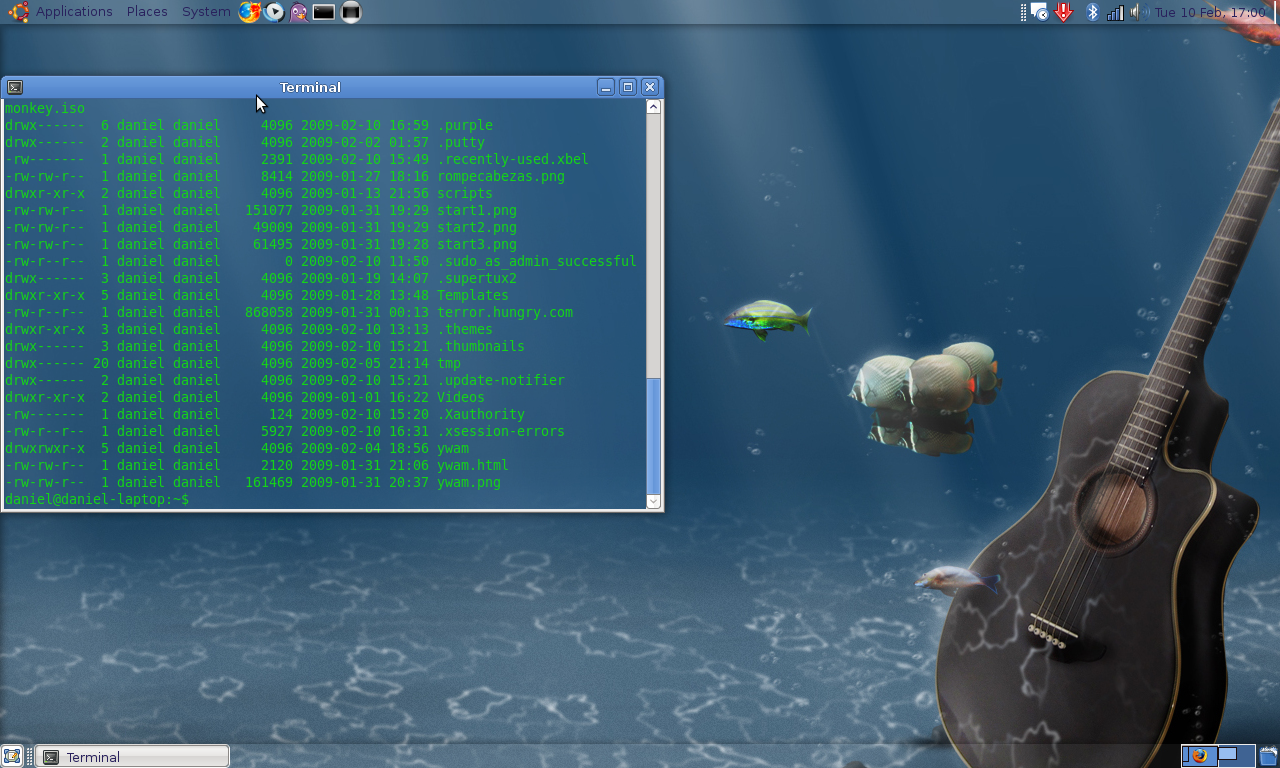
Task: Click the '.themes' directory name
Action: coord(465,329)
